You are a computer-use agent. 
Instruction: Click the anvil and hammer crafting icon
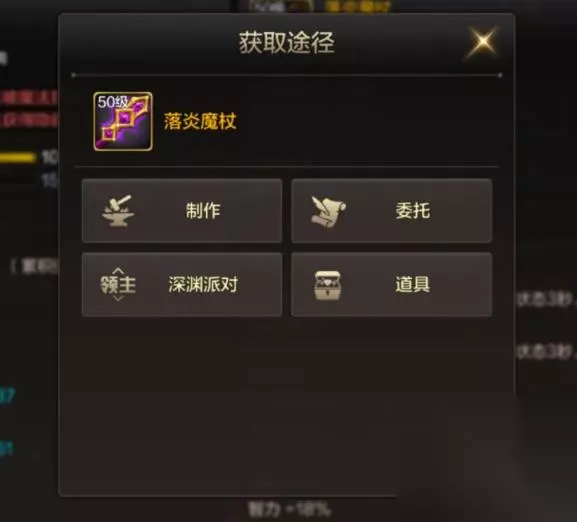pos(118,211)
